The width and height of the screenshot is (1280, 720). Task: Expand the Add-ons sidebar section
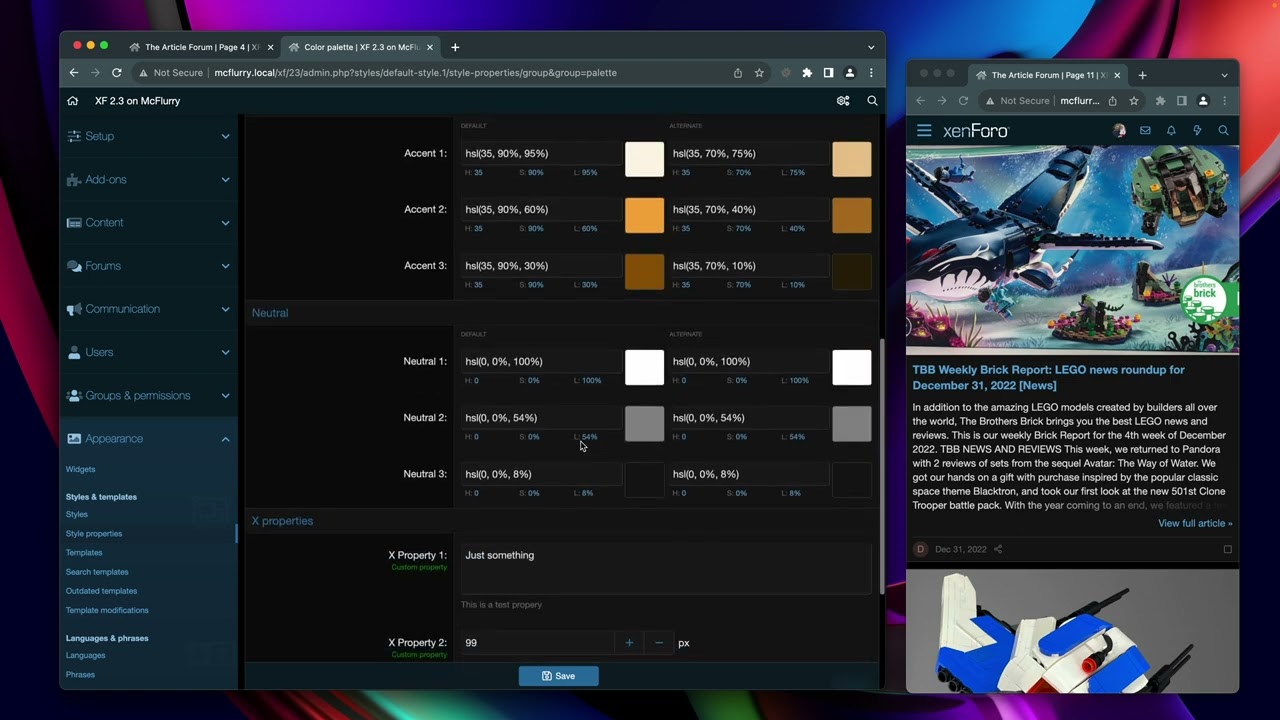pos(148,180)
